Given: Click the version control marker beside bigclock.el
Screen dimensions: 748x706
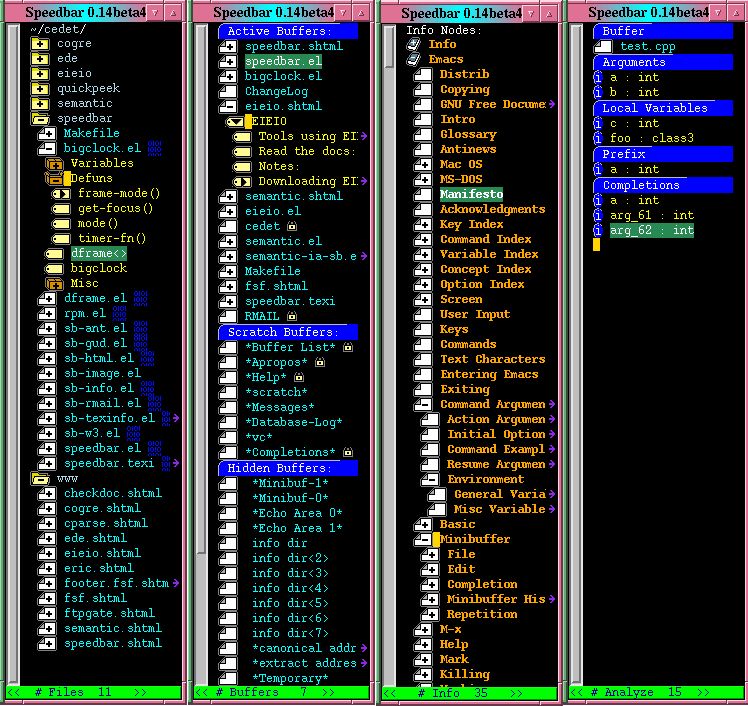Looking at the screenshot, I should (154, 148).
